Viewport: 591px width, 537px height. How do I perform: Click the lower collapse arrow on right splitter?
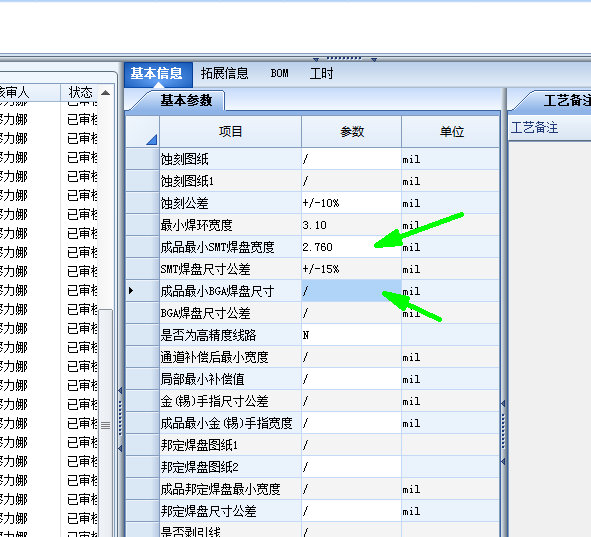tap(503, 461)
